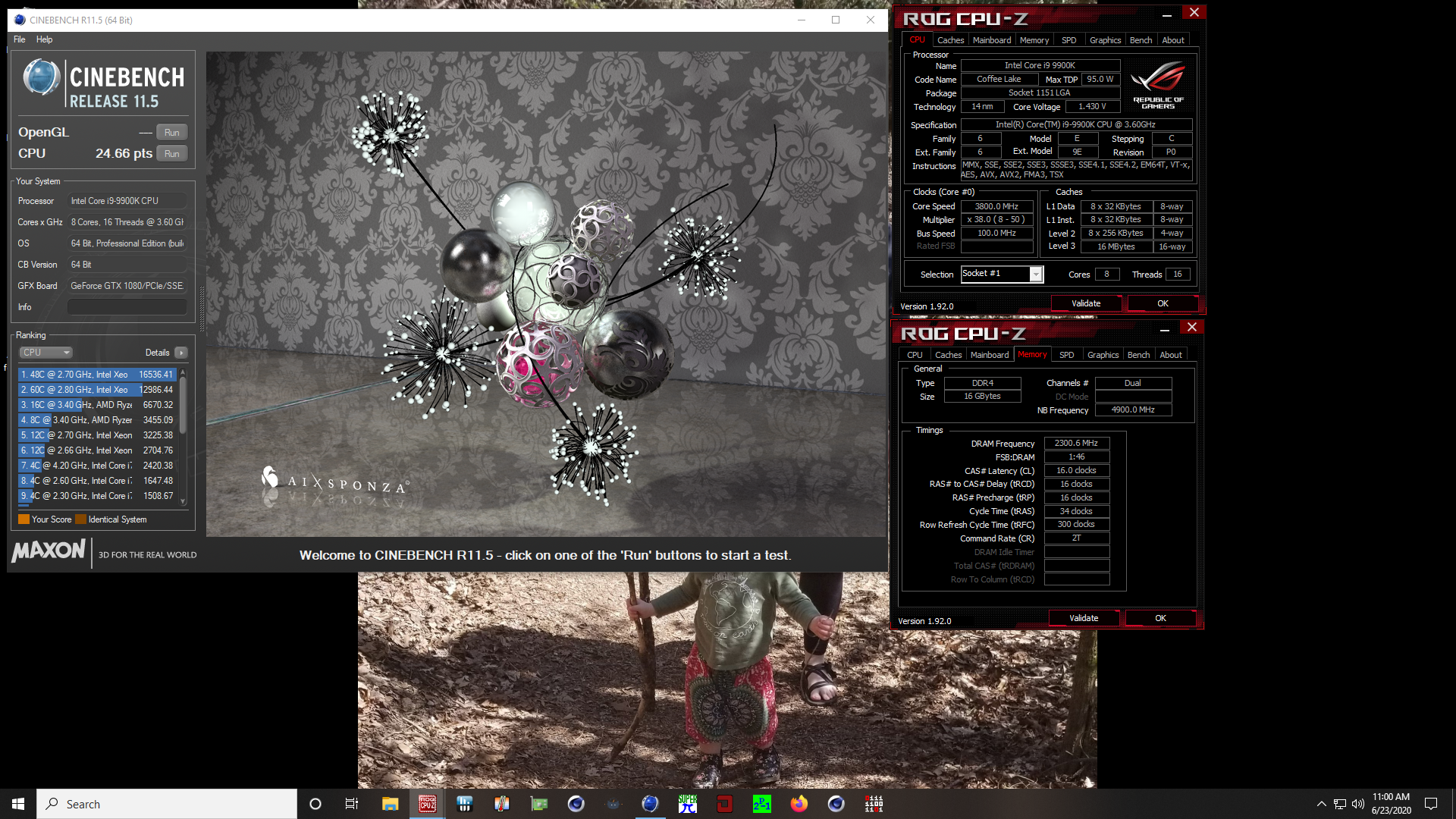Click OK in CPU-Z processor window

[x=1163, y=303]
